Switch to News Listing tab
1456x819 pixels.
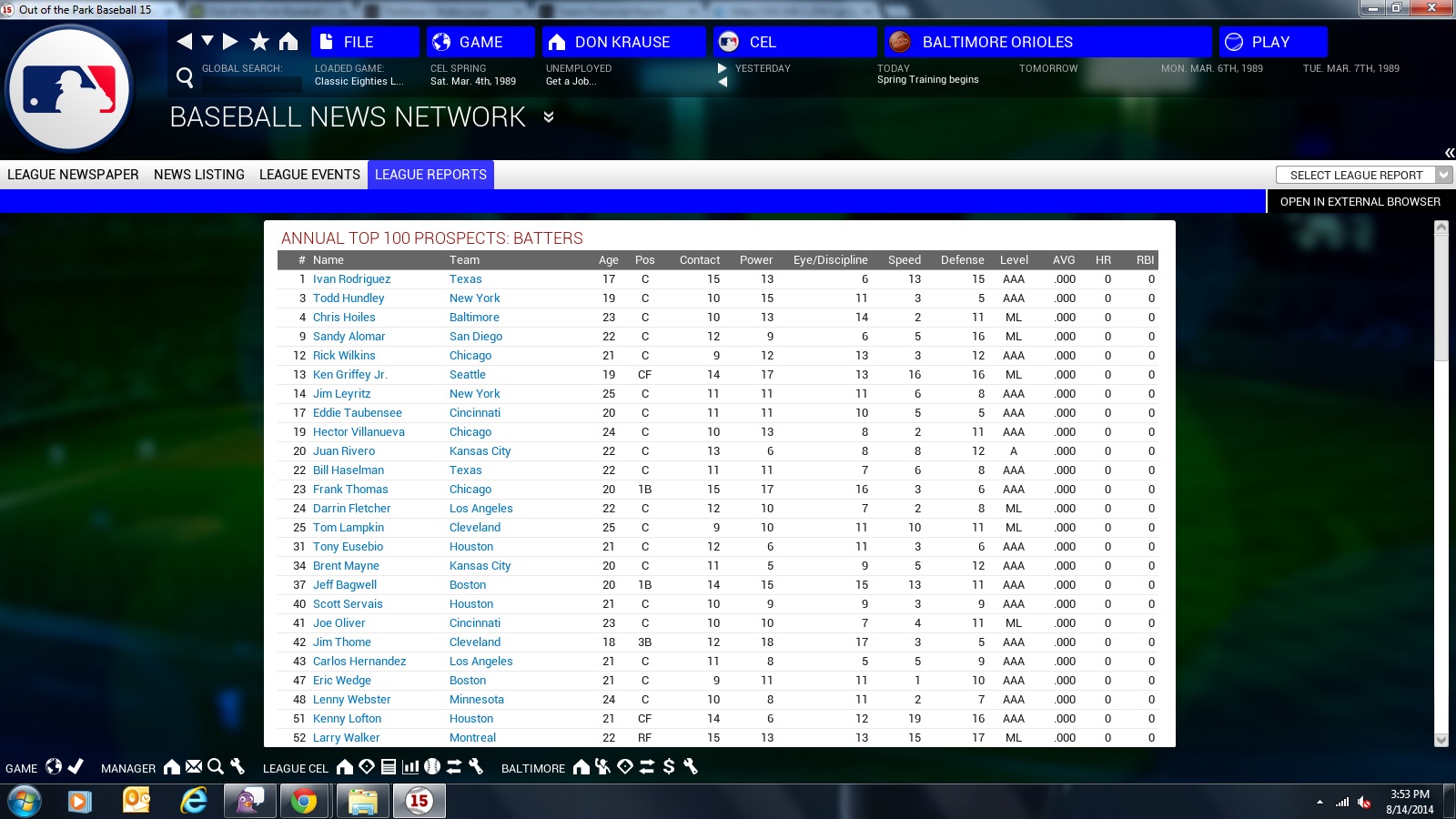tap(199, 175)
